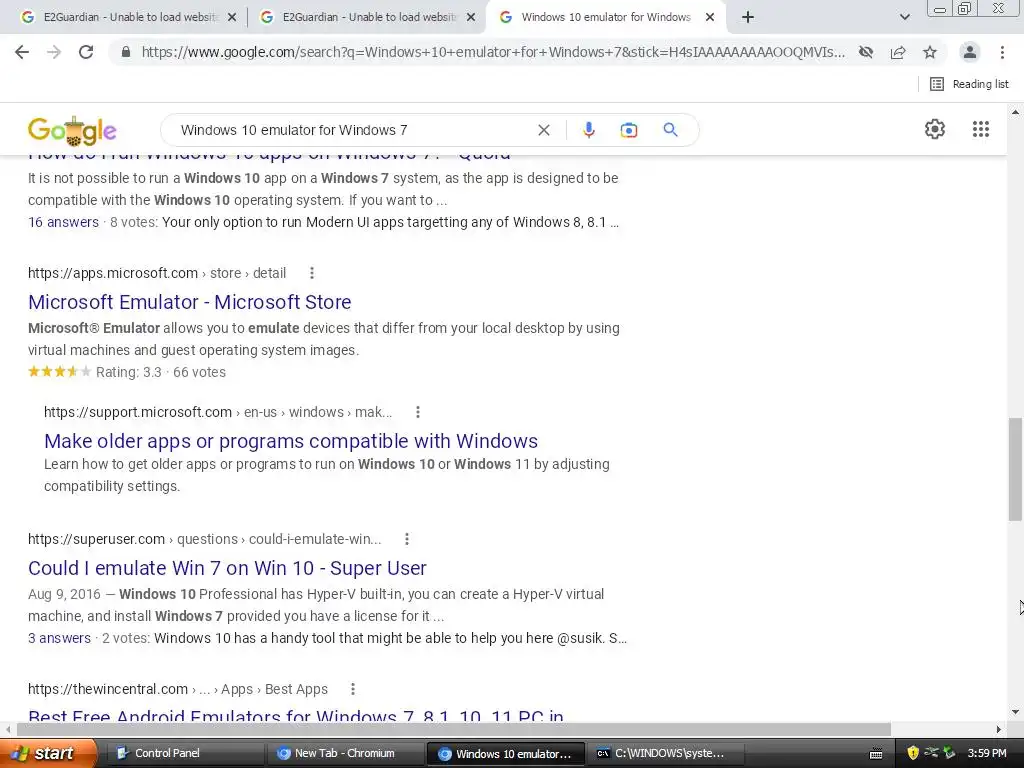
Task: Open the Chromium profile avatar
Action: click(x=970, y=52)
